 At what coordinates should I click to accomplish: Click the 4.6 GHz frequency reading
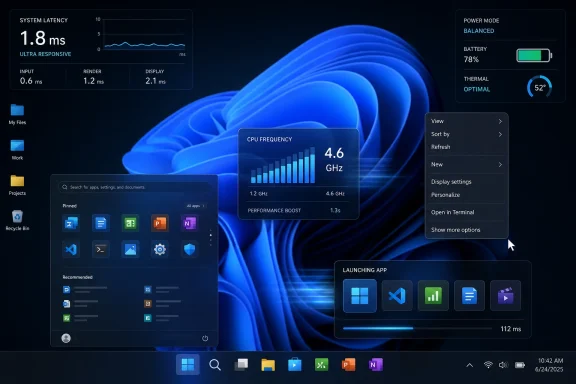click(x=334, y=160)
